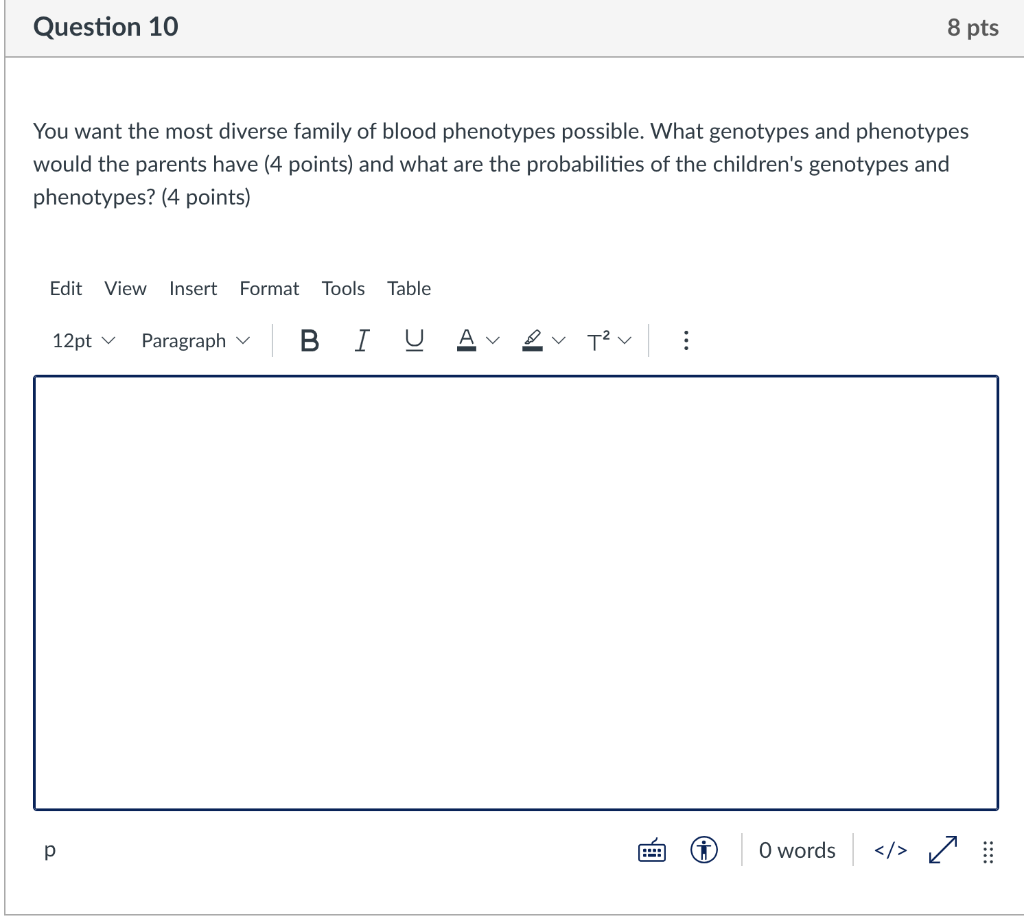Open the Format menu
Image resolution: width=1024 pixels, height=921 pixels.
click(269, 288)
